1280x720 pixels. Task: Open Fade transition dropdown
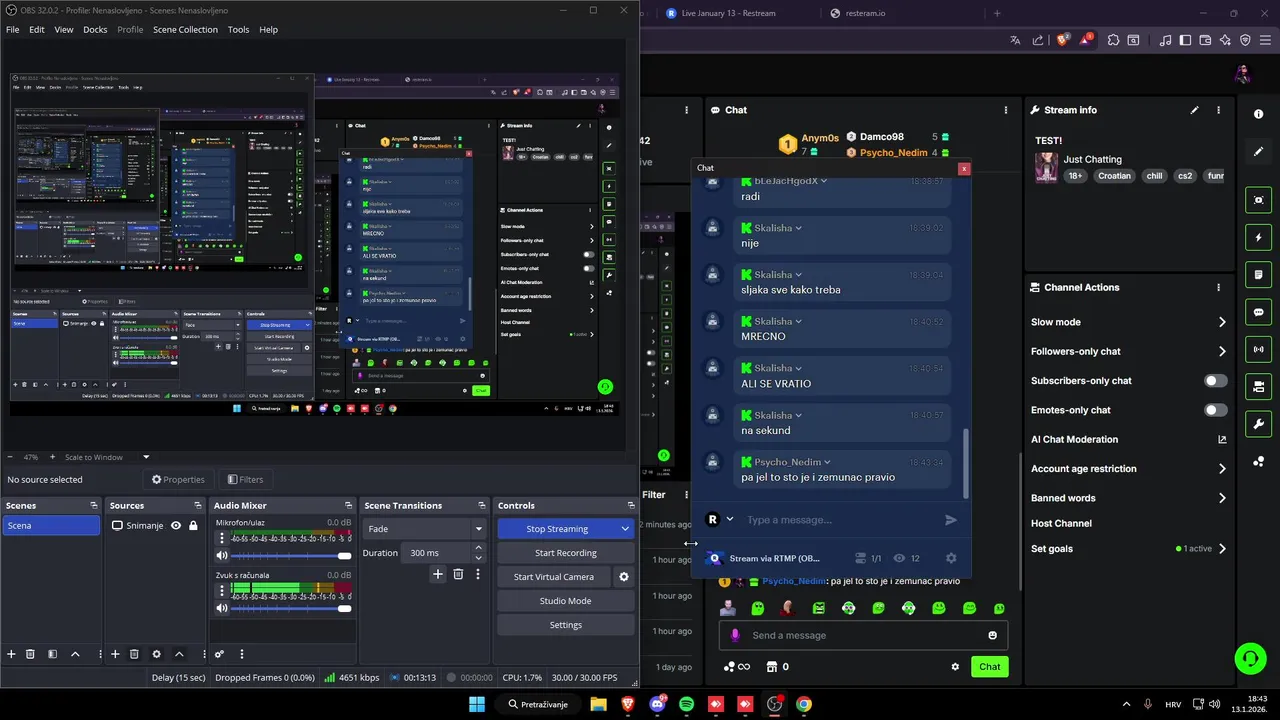(424, 529)
